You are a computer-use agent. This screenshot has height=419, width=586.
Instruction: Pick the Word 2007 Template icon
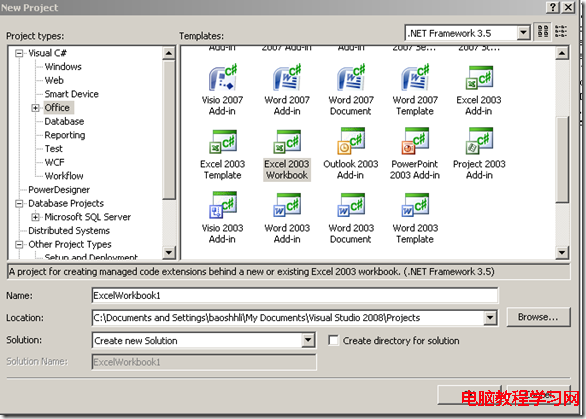(415, 78)
